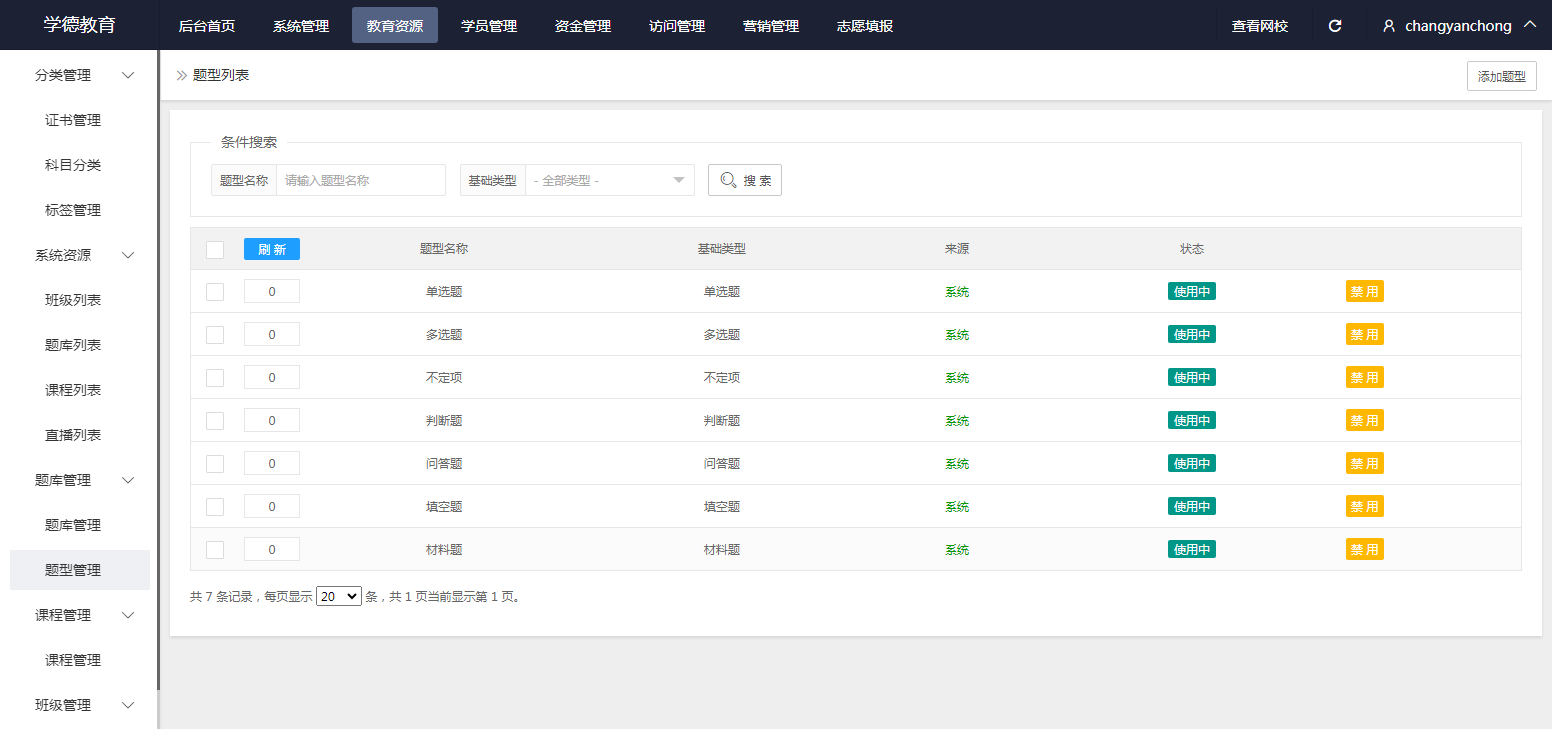The width and height of the screenshot is (1552, 729).
Task: Check the 填空题 row checkbox
Action: coord(215,507)
